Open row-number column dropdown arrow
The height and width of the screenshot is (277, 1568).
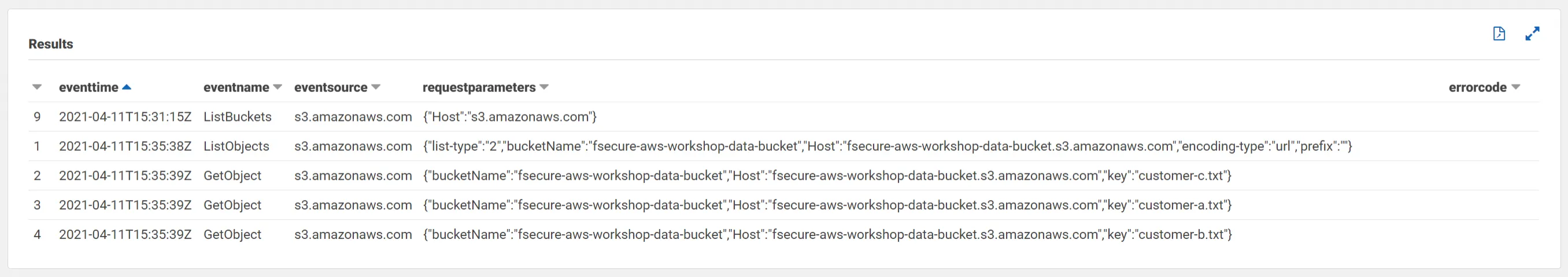[x=37, y=87]
